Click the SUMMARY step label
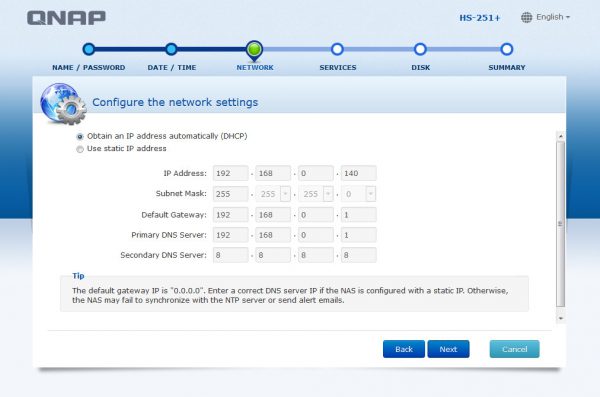The width and height of the screenshot is (600, 397). pos(507,67)
